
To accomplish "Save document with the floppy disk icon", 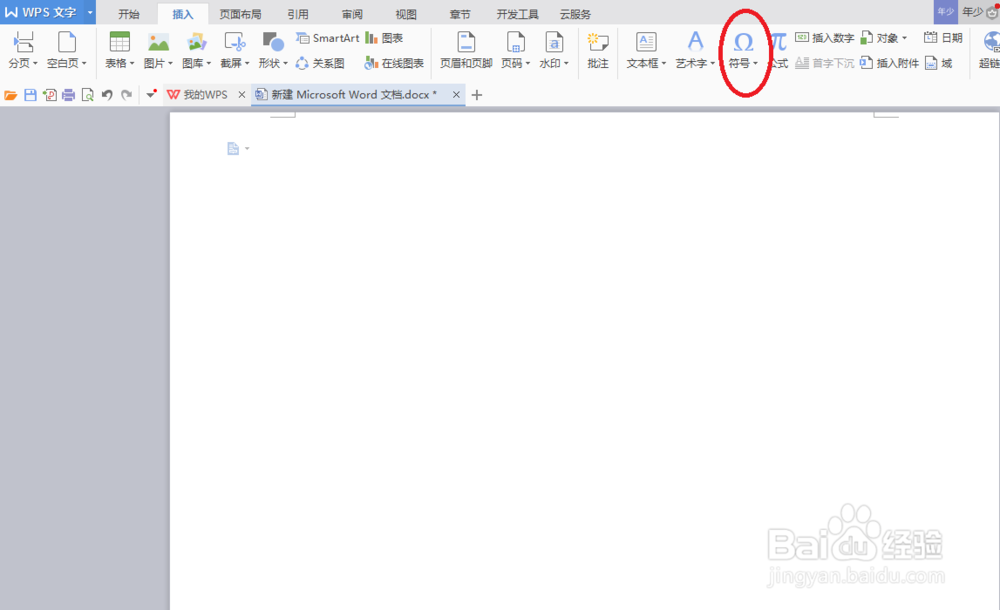I will point(30,95).
